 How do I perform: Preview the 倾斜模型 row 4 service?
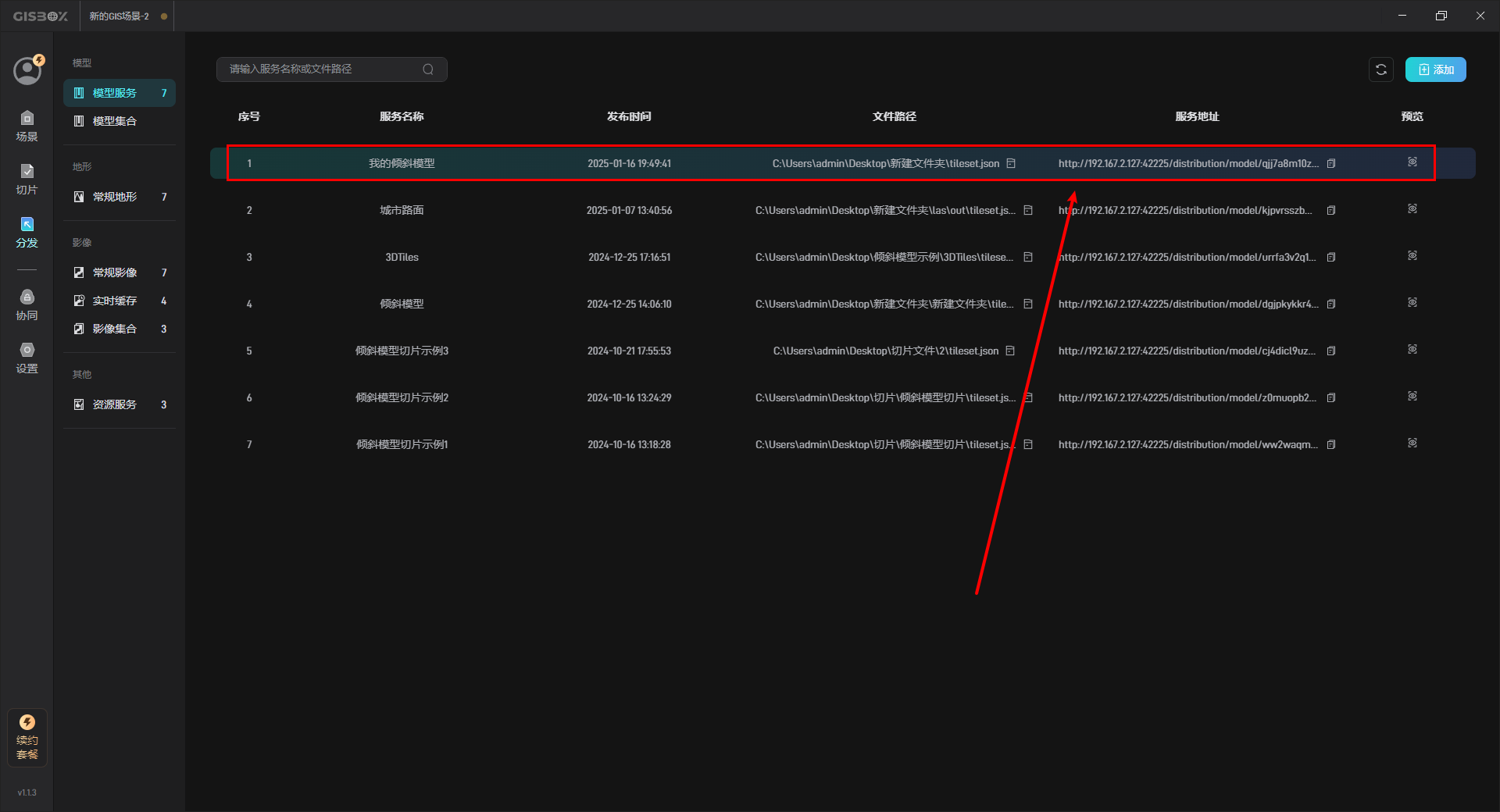[x=1412, y=302]
